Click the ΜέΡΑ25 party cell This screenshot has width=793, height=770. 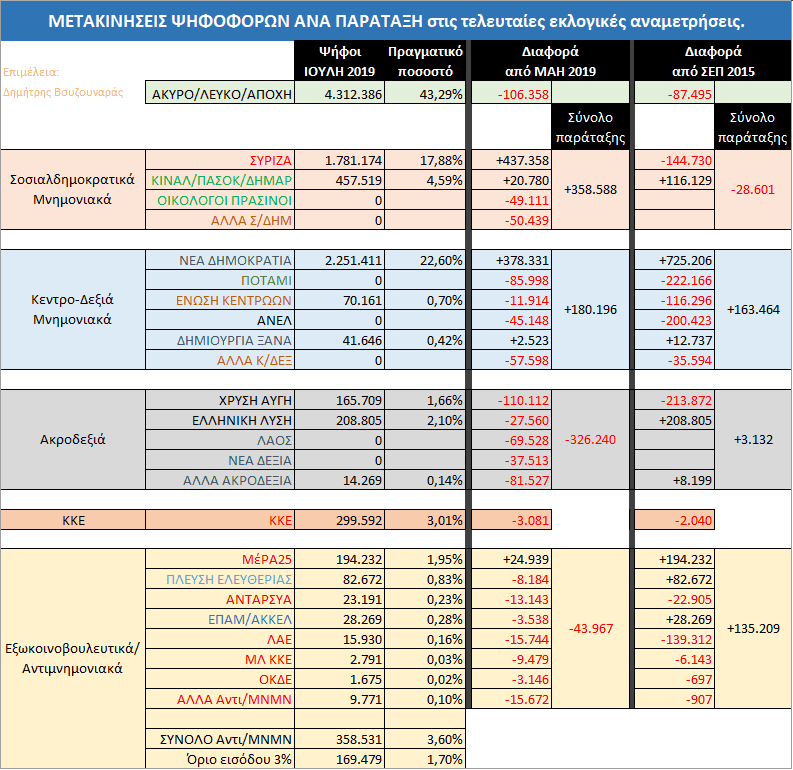220,559
